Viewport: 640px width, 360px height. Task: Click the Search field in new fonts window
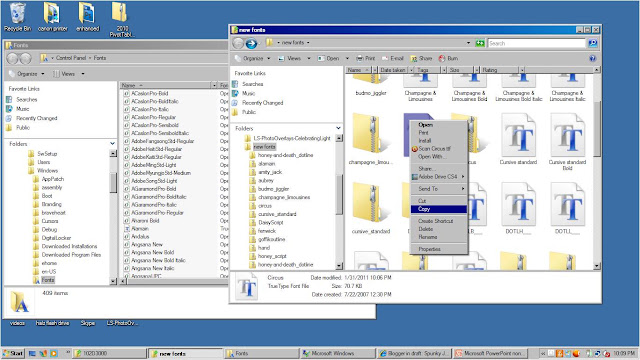537,43
